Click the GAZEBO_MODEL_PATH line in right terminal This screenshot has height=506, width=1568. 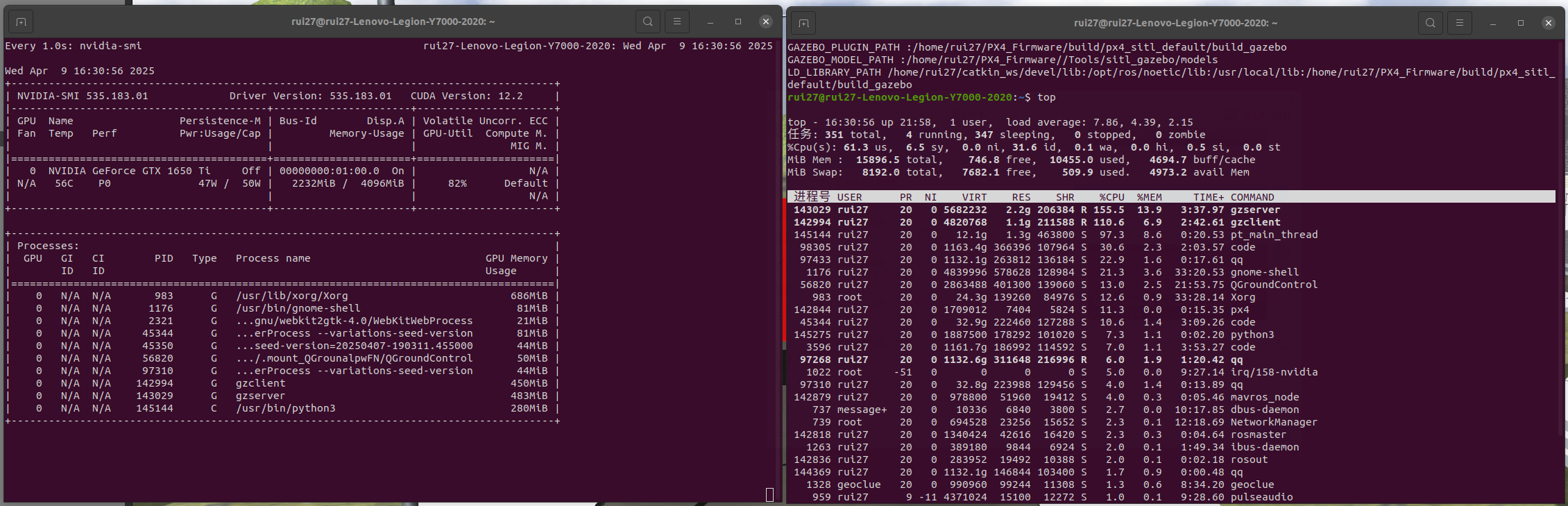pos(1003,60)
